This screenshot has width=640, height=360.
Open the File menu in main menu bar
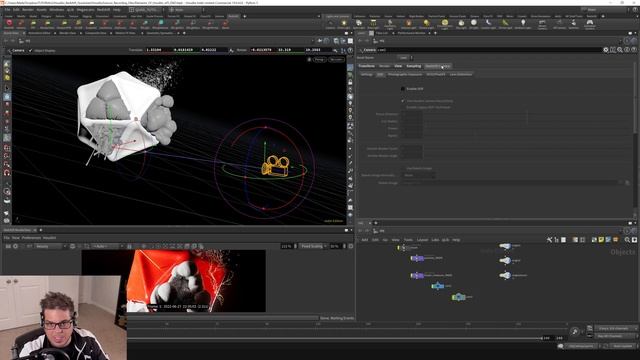(7, 9)
